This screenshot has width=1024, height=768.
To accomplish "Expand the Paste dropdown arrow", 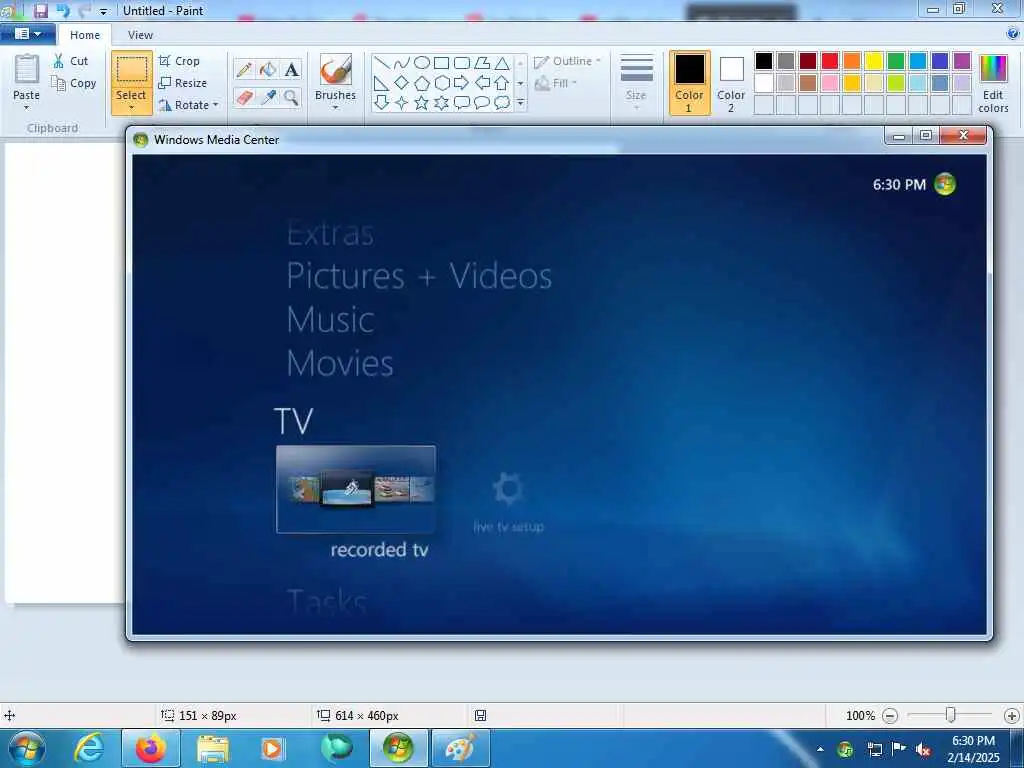I will coord(26,108).
